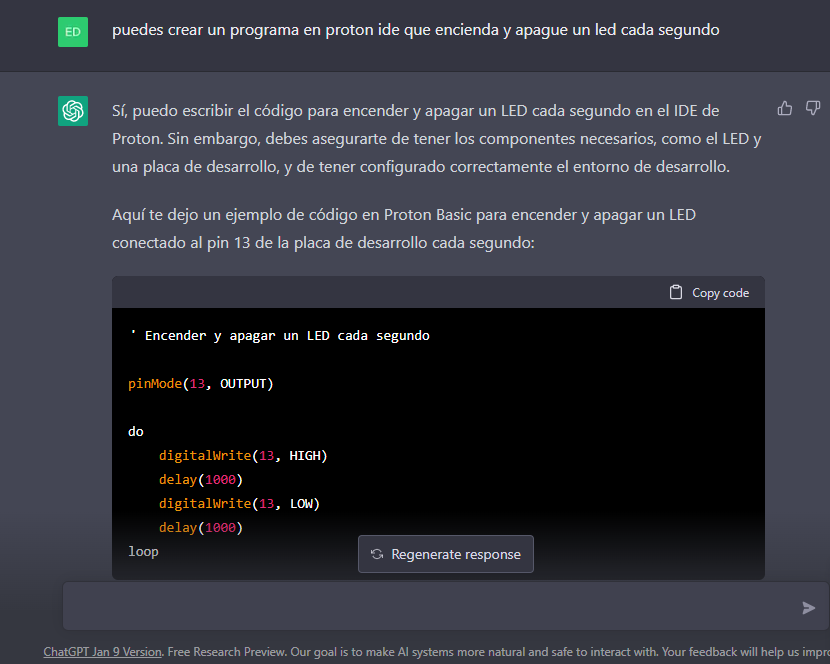Image resolution: width=830 pixels, height=664 pixels.
Task: Click the paragraph starting 'Sí, puedo escribir'
Action: (437, 139)
